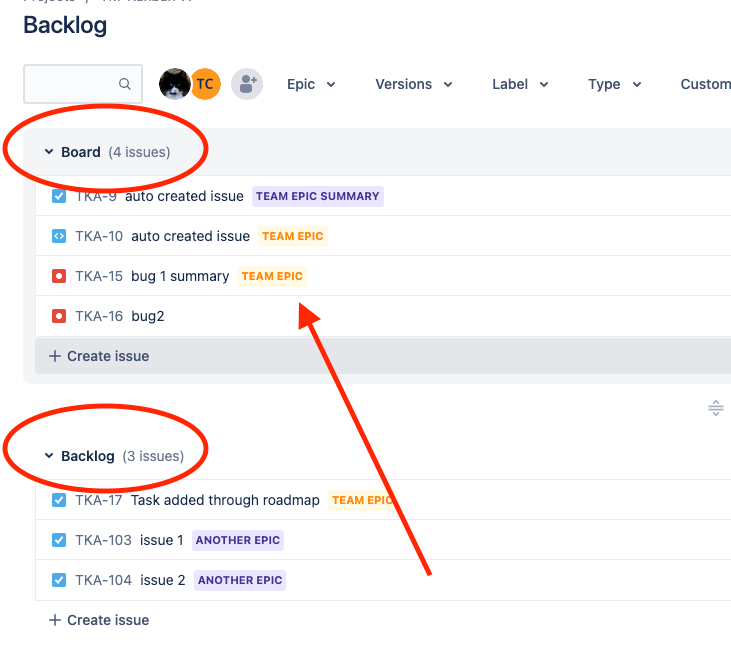Select the orange TC user avatar
The width and height of the screenshot is (731, 670).
click(206, 84)
